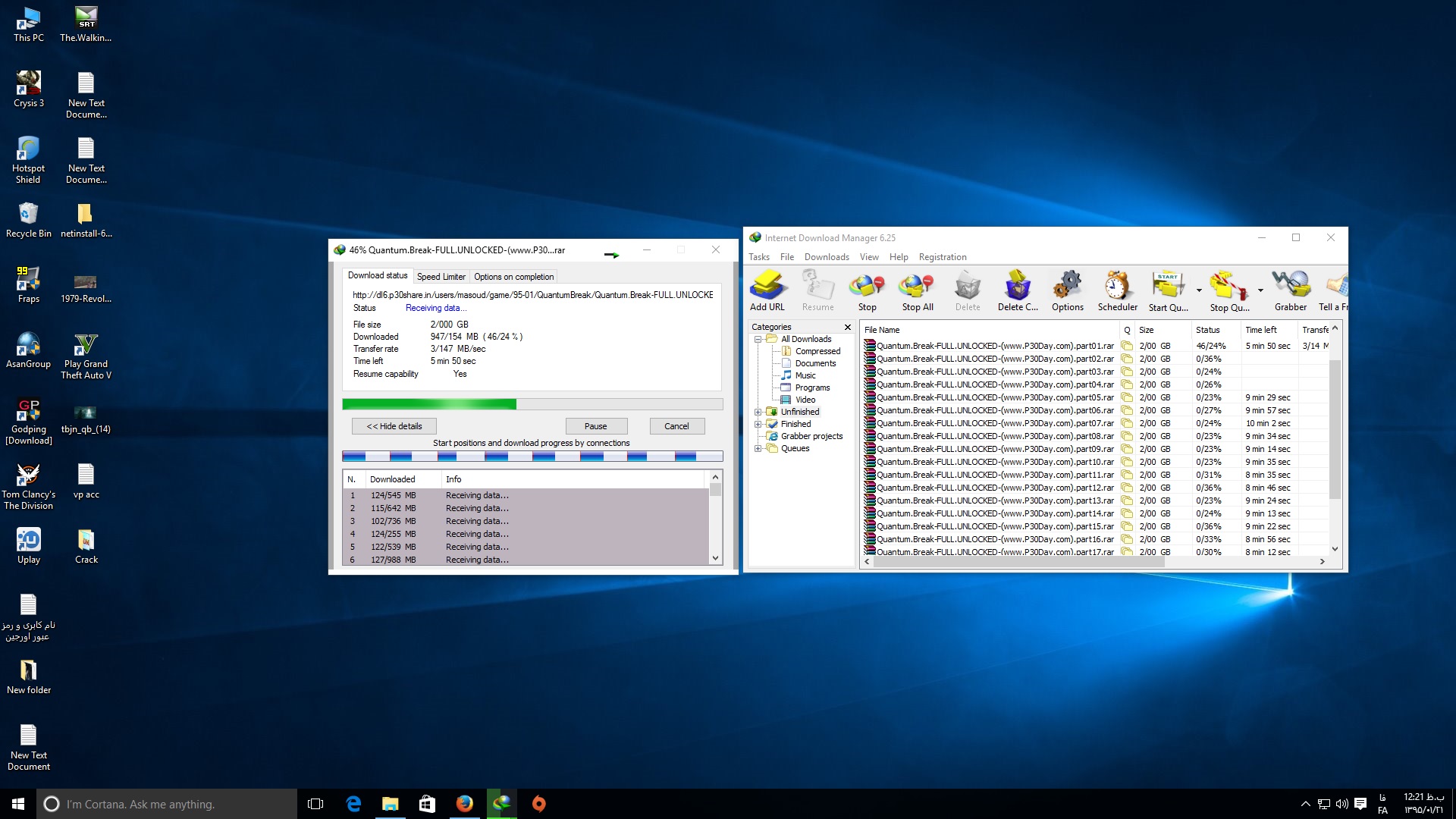The height and width of the screenshot is (819, 1456).
Task: Click the taskbar clock showing 12:21
Action: coord(1423,804)
